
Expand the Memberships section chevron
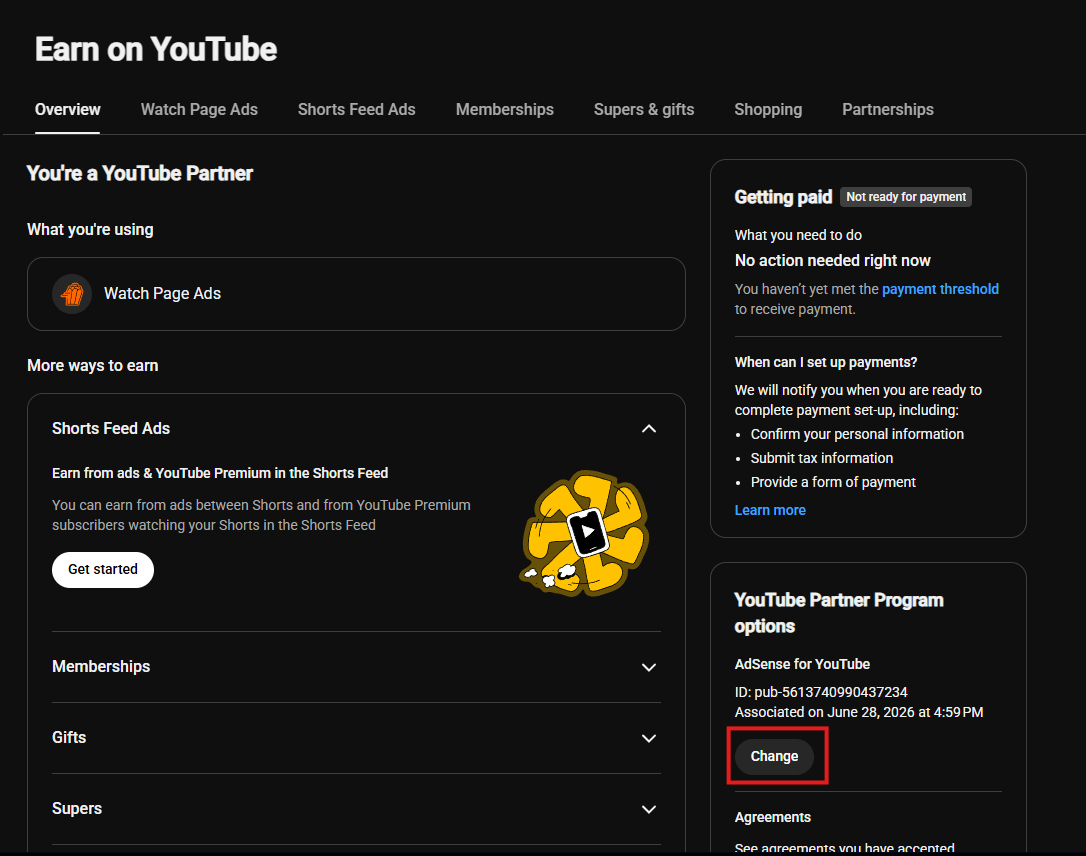(x=648, y=667)
